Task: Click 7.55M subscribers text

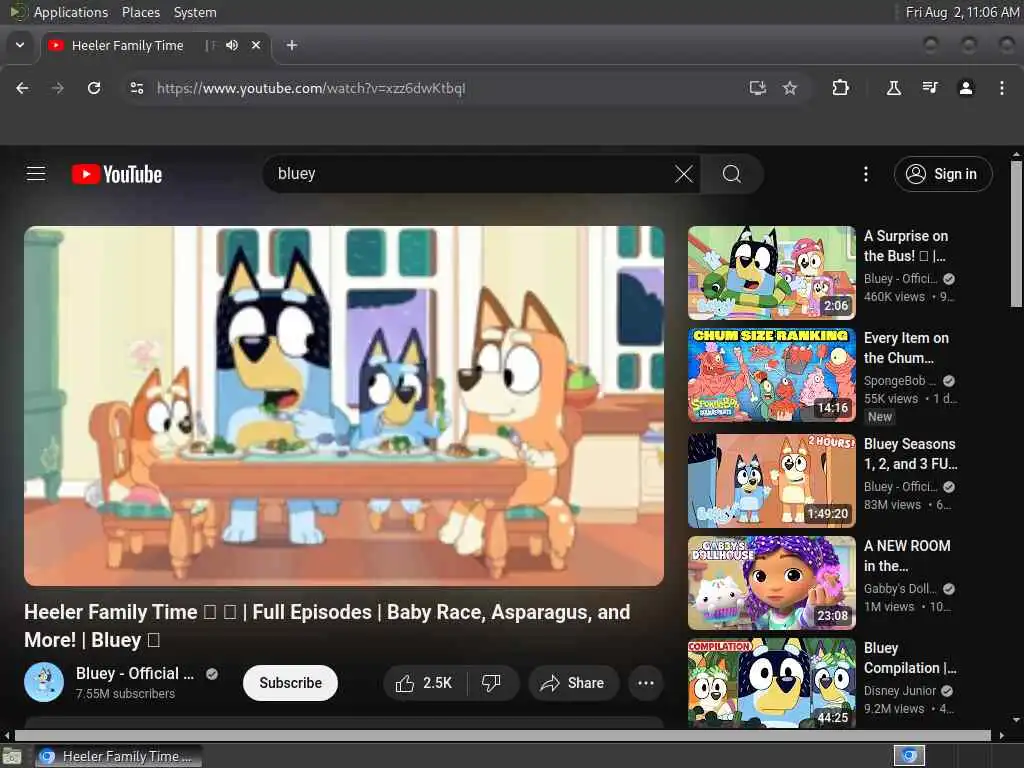Action: [x=125, y=694]
